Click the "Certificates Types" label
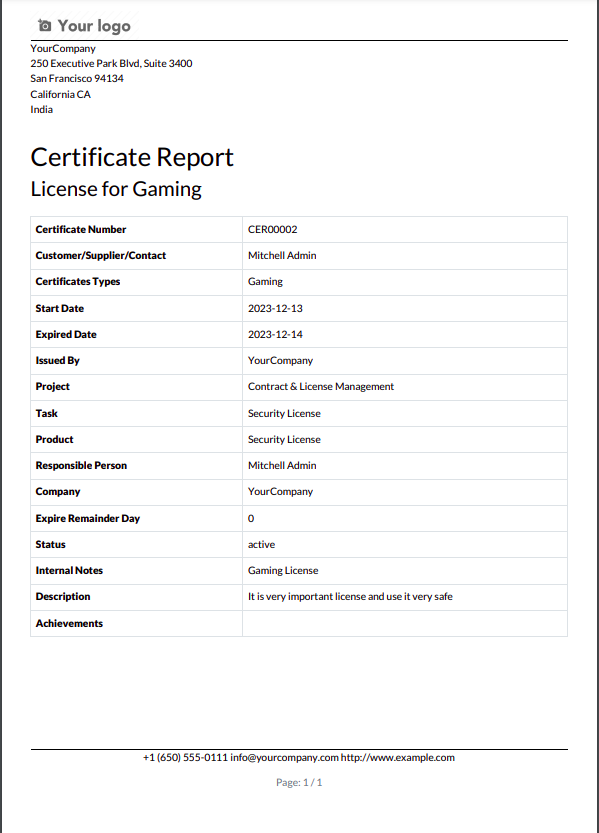599x833 pixels. click(78, 282)
